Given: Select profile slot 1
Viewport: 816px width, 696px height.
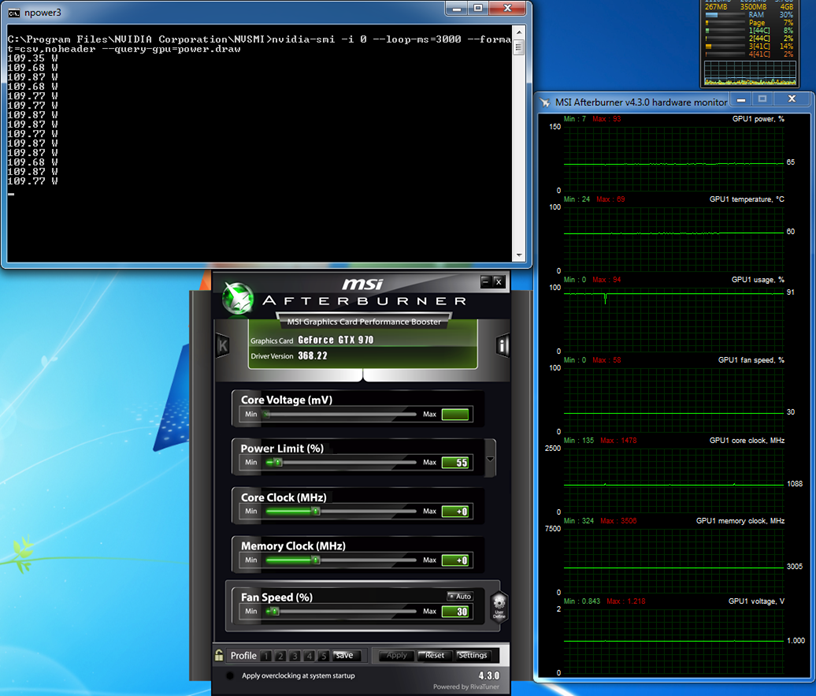Looking at the screenshot, I should point(266,656).
